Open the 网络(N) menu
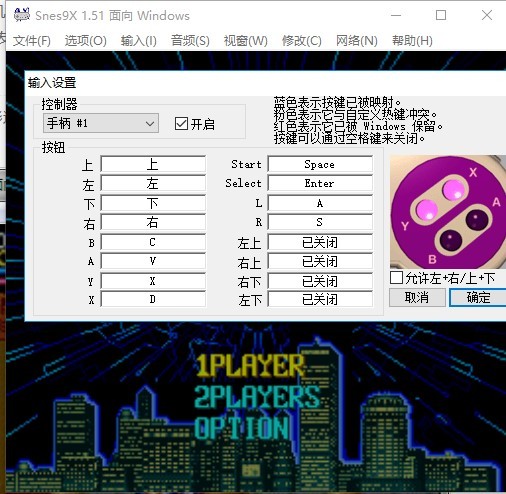The image size is (506, 494). [x=357, y=41]
